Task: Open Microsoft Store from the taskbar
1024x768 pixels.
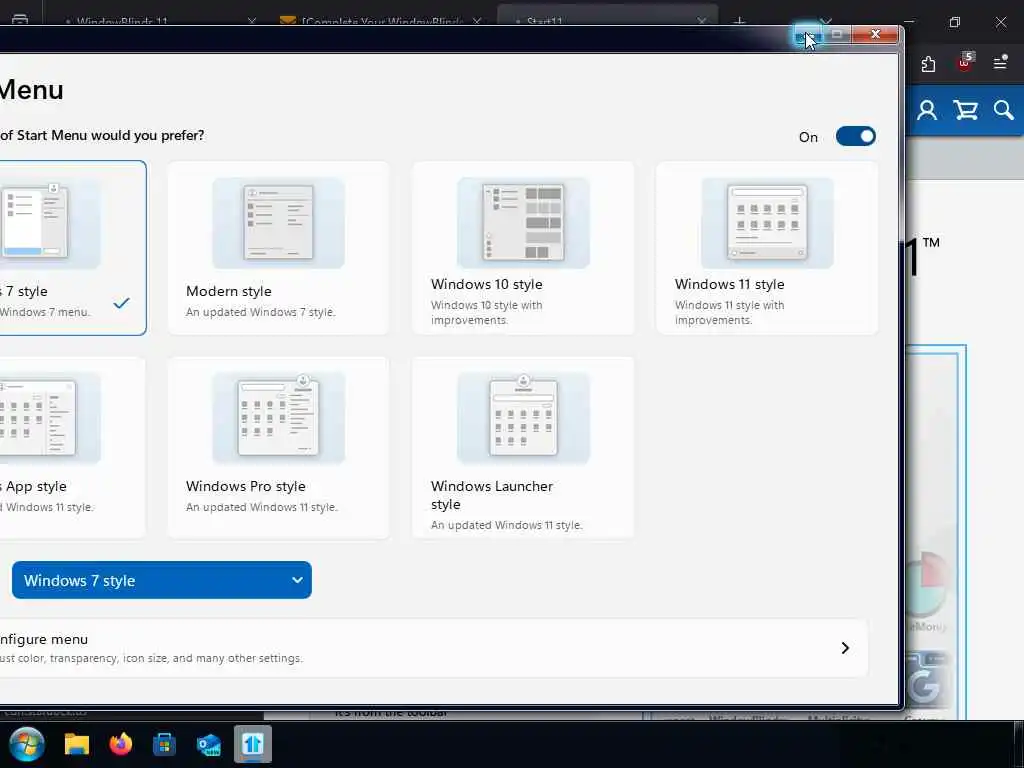Action: (x=165, y=744)
